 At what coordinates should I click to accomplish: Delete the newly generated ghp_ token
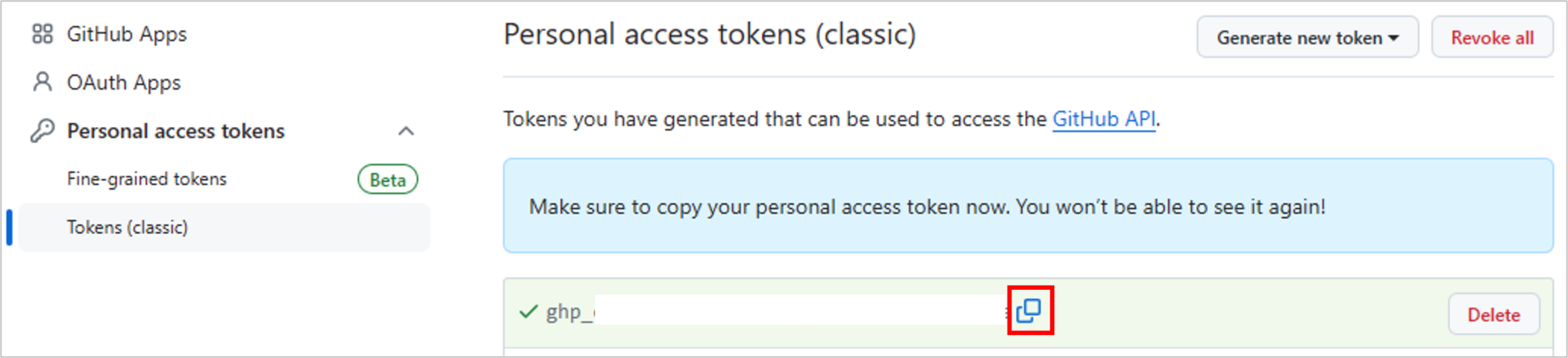pyautogui.click(x=1494, y=314)
